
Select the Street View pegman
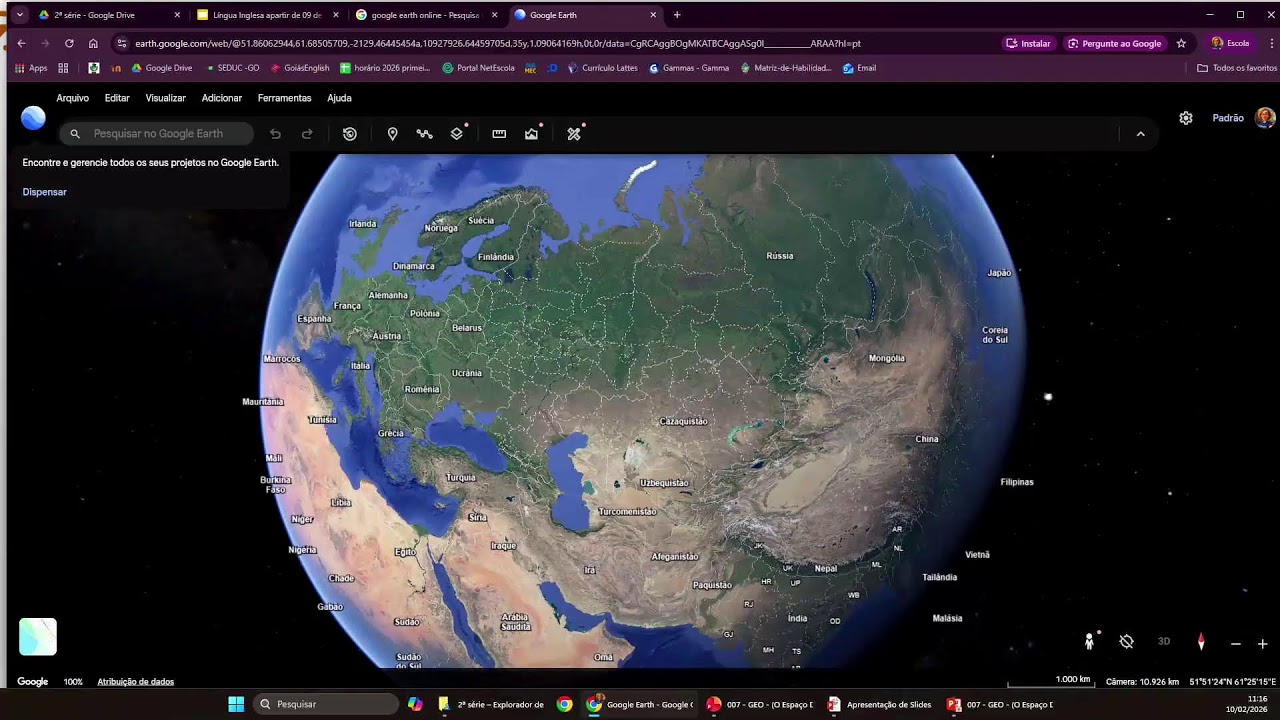[x=1090, y=642]
